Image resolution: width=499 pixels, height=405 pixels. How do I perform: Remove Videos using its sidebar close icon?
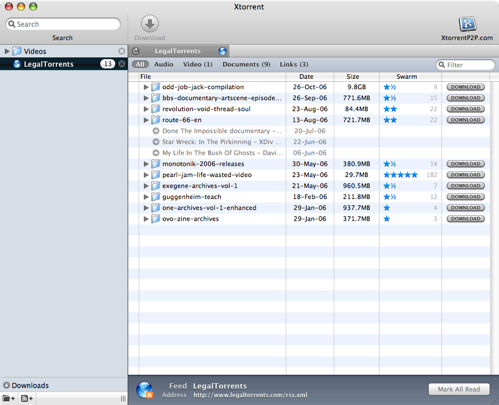point(122,51)
